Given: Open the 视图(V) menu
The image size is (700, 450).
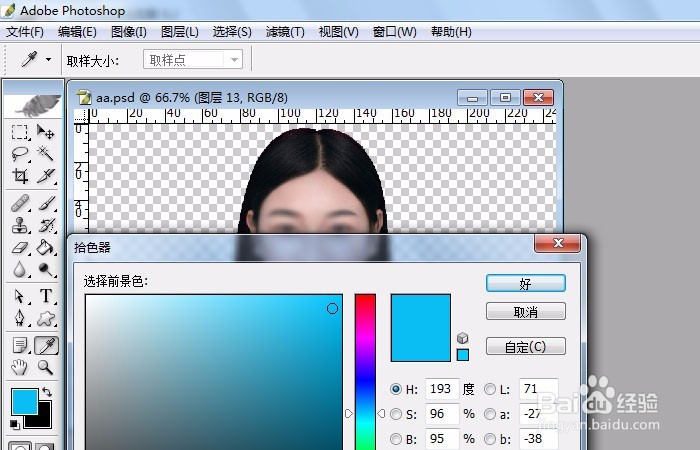Looking at the screenshot, I should [x=338, y=32].
